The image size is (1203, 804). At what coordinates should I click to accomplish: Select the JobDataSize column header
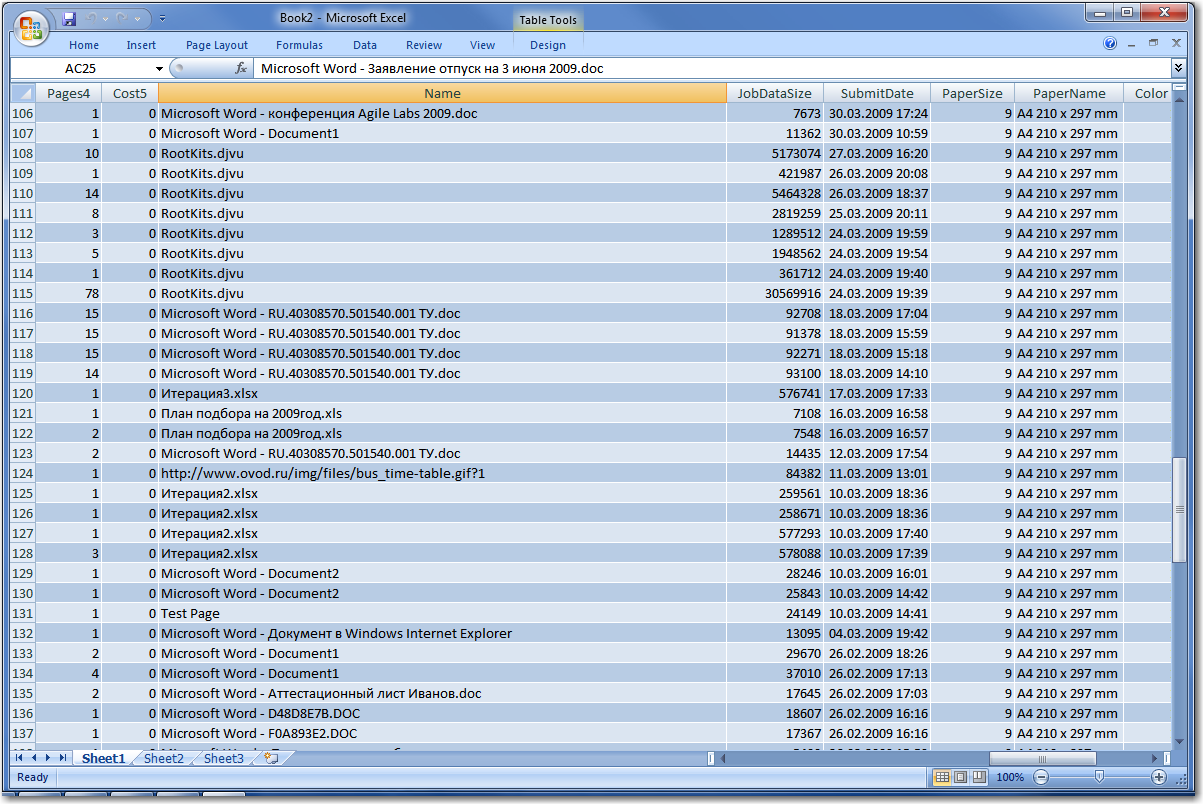coord(775,93)
